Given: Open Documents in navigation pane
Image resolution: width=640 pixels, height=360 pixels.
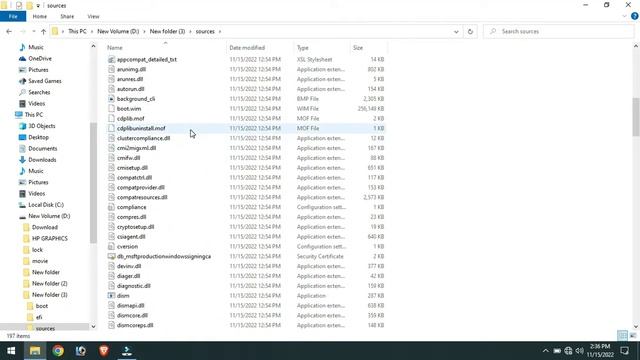Looking at the screenshot, I should point(42,149).
